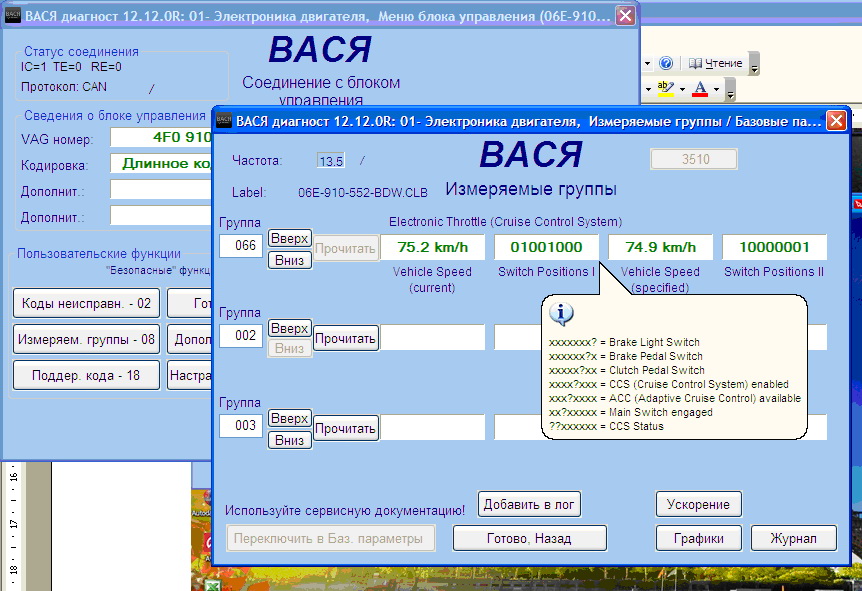Open the Журнал button
Screen dimensions: 862x591
point(793,539)
